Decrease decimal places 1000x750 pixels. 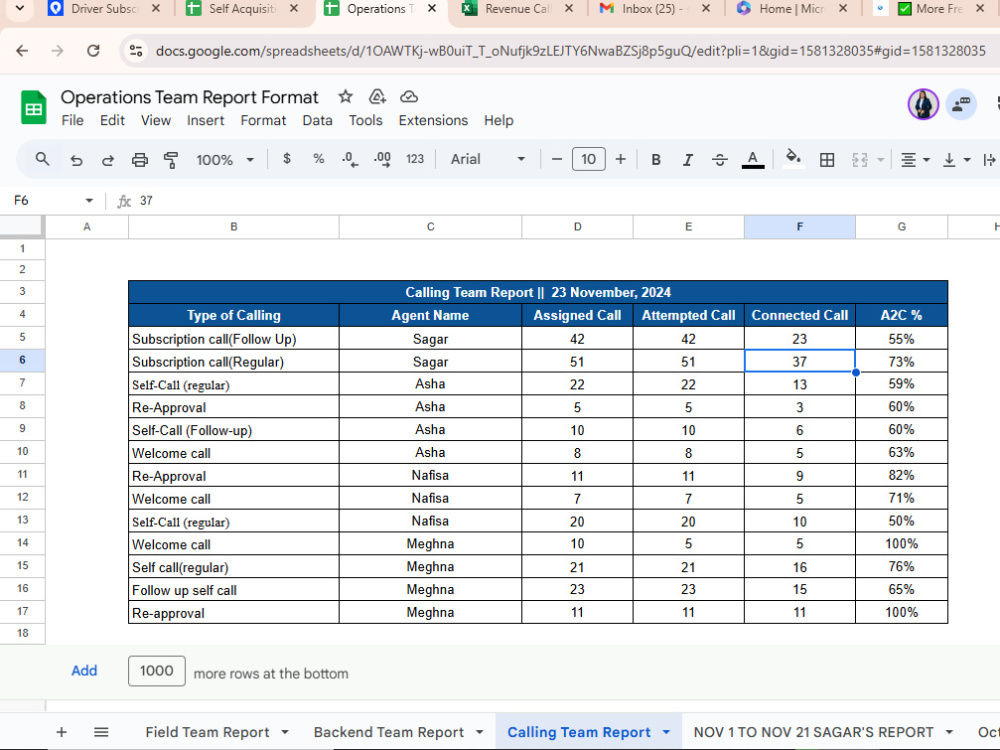point(350,159)
